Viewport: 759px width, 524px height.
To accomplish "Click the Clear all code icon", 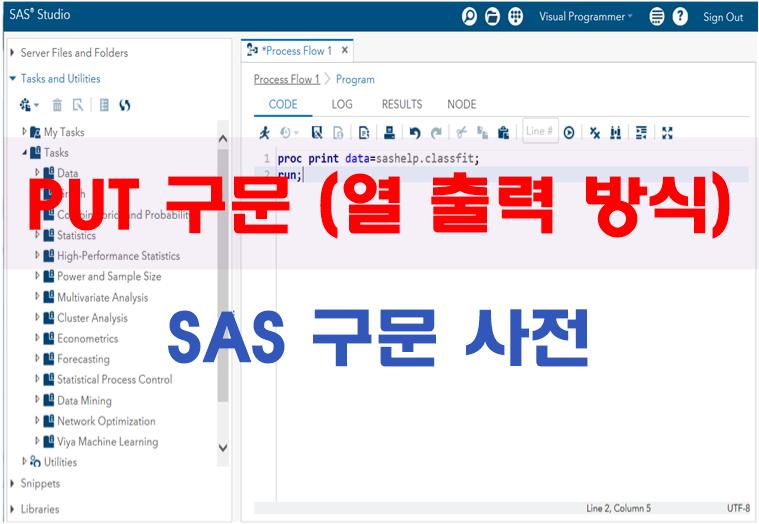I will pyautogui.click(x=595, y=133).
